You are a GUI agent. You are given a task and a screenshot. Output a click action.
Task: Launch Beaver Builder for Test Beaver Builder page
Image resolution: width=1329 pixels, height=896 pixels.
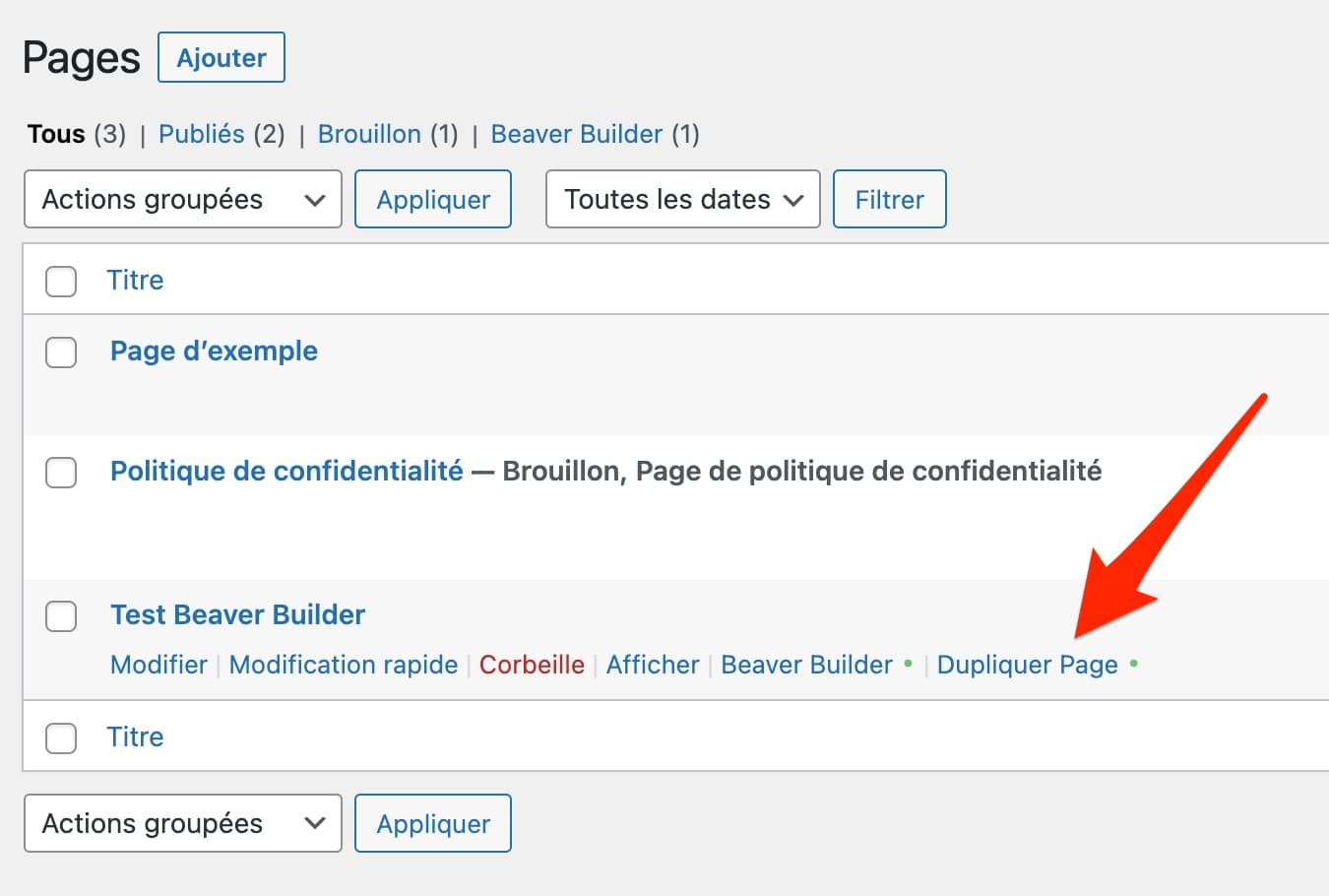tap(806, 665)
